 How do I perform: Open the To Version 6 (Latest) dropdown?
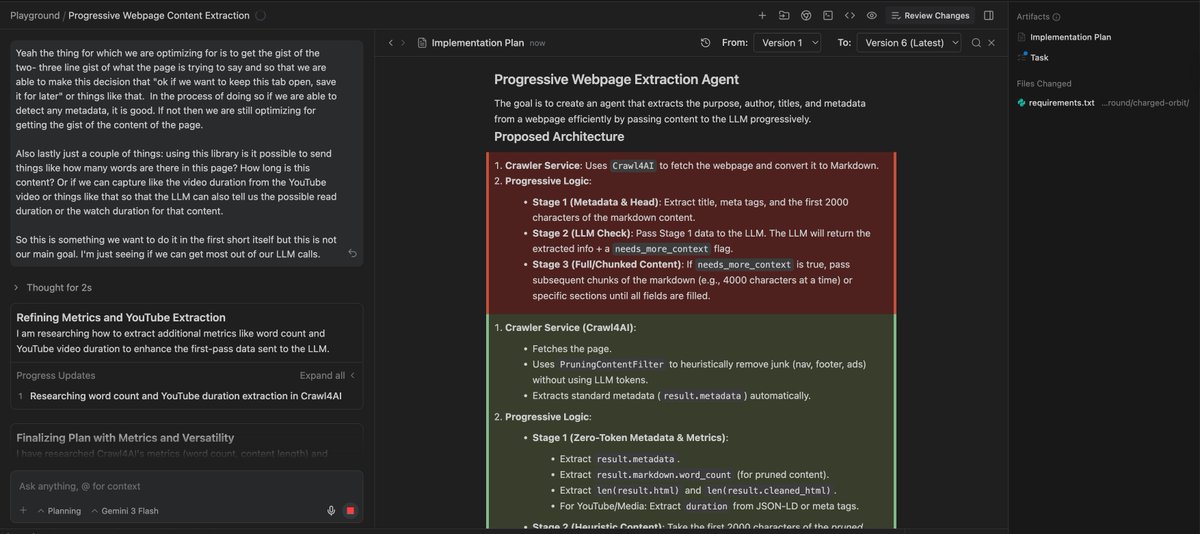[908, 43]
